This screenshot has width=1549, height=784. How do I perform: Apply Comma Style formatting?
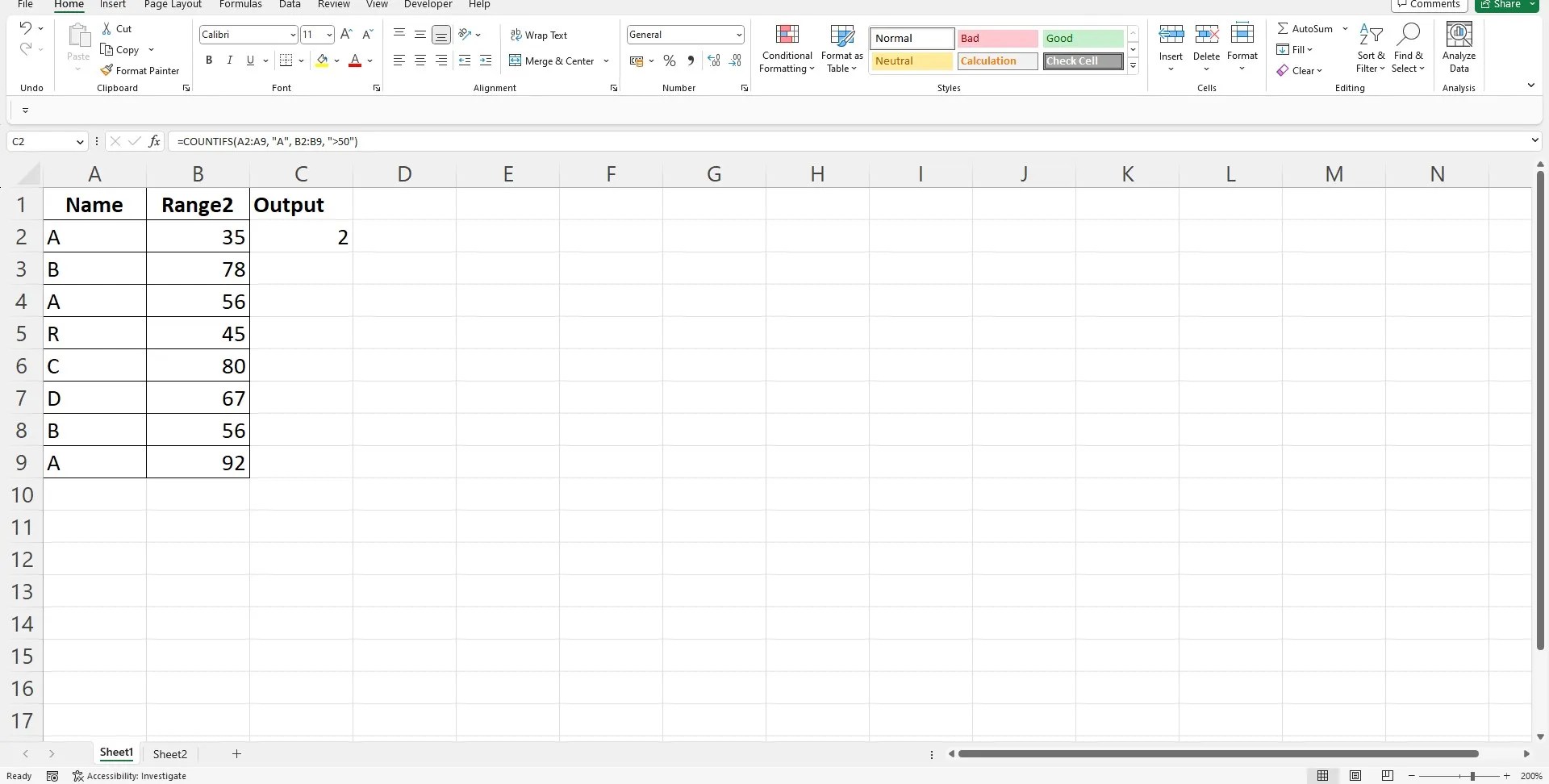tap(691, 60)
